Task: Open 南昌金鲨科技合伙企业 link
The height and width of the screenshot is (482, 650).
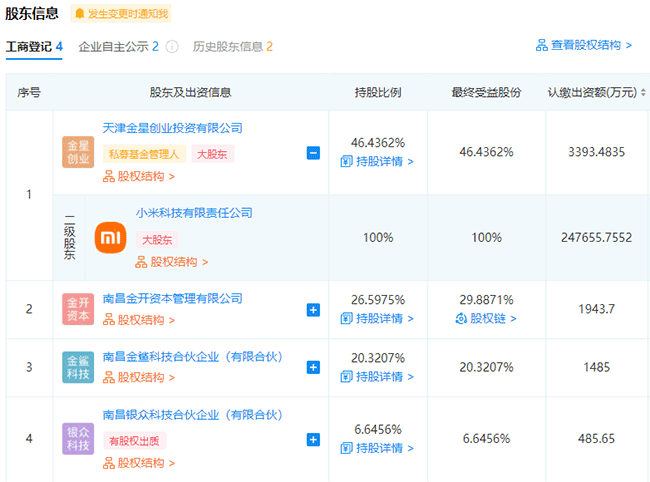Action: (x=193, y=357)
